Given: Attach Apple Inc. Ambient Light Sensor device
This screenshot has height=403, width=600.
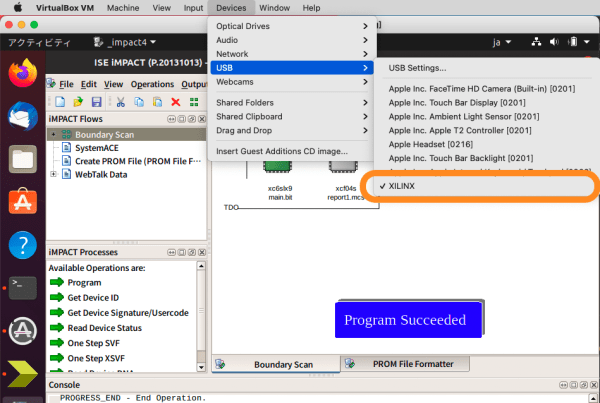Looking at the screenshot, I should click(464, 116).
